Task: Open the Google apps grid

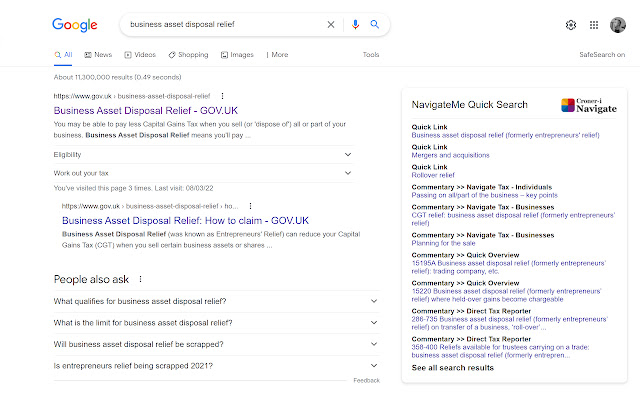Action: (594, 25)
